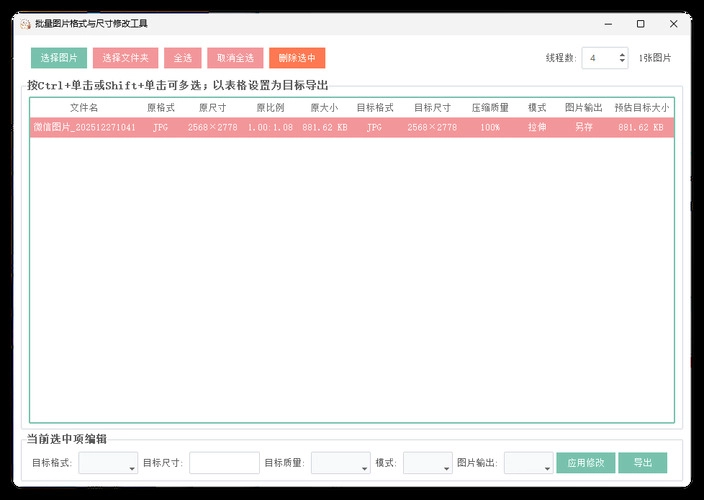
Task: Open folder picker via 选择文件夹
Action: (x=126, y=58)
